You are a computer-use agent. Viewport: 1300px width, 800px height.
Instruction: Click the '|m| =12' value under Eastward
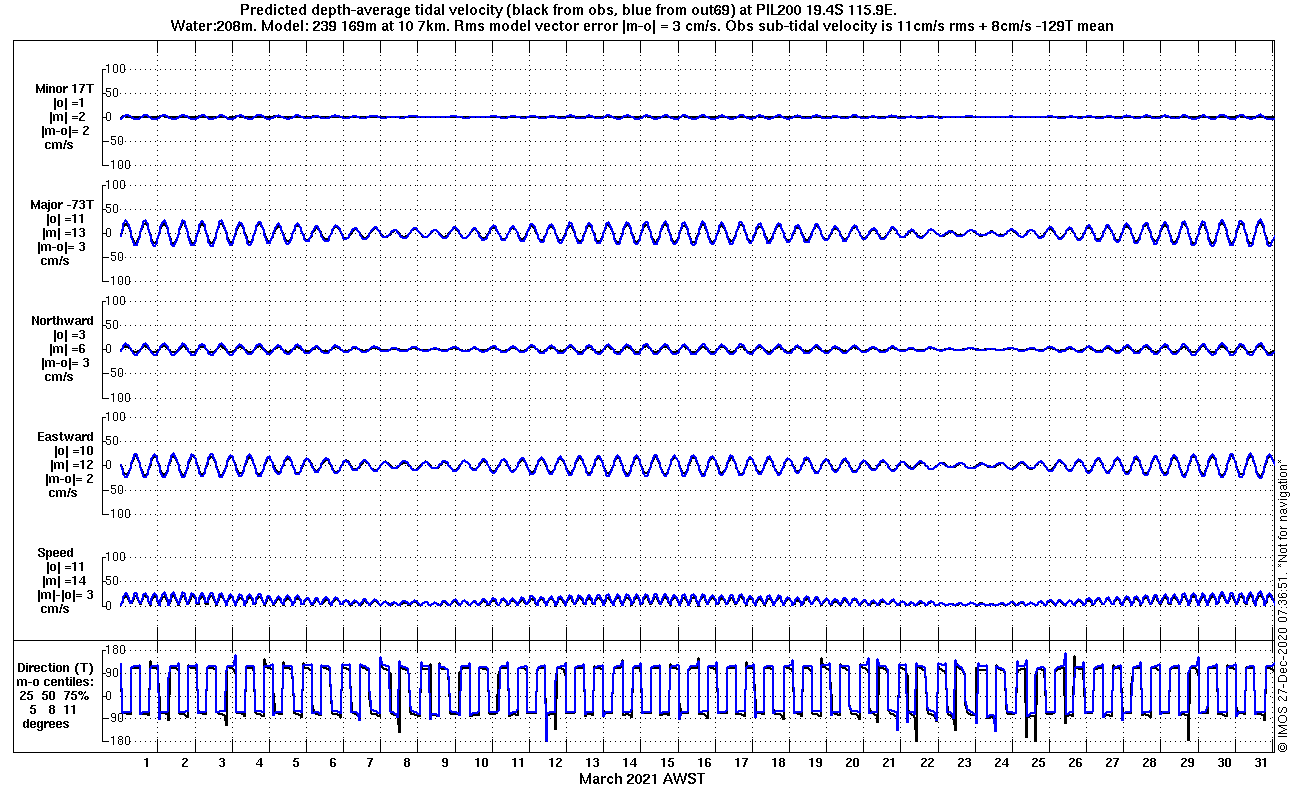(70, 465)
